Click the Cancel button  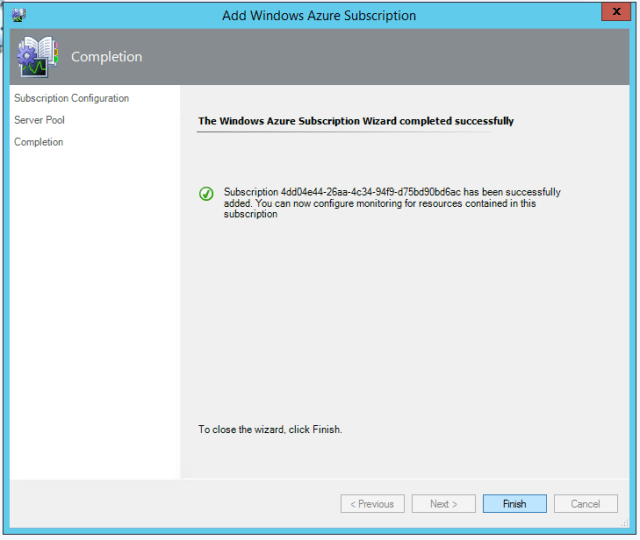coord(585,504)
